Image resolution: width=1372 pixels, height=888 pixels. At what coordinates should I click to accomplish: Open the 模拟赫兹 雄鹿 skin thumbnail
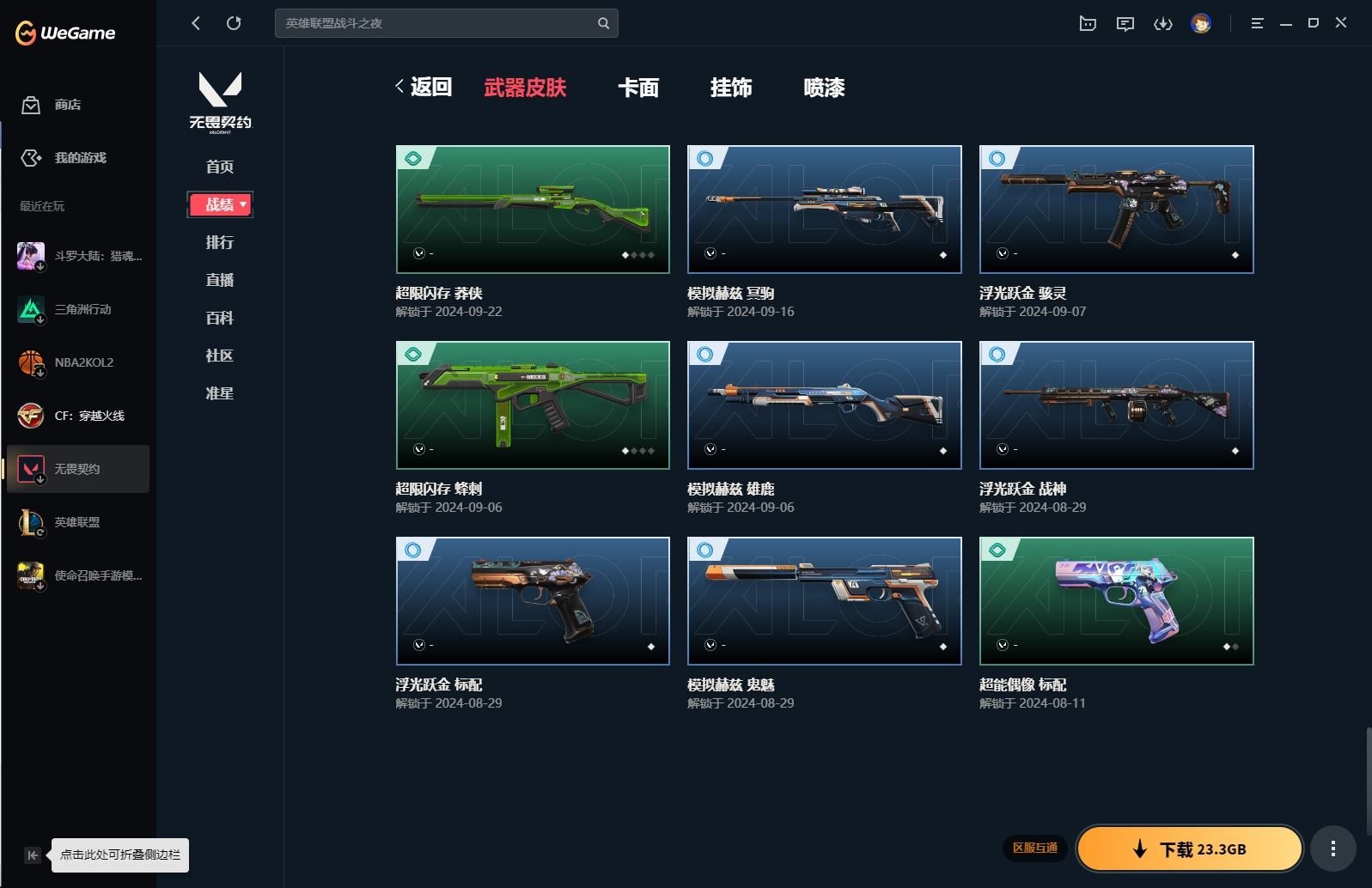(x=825, y=405)
